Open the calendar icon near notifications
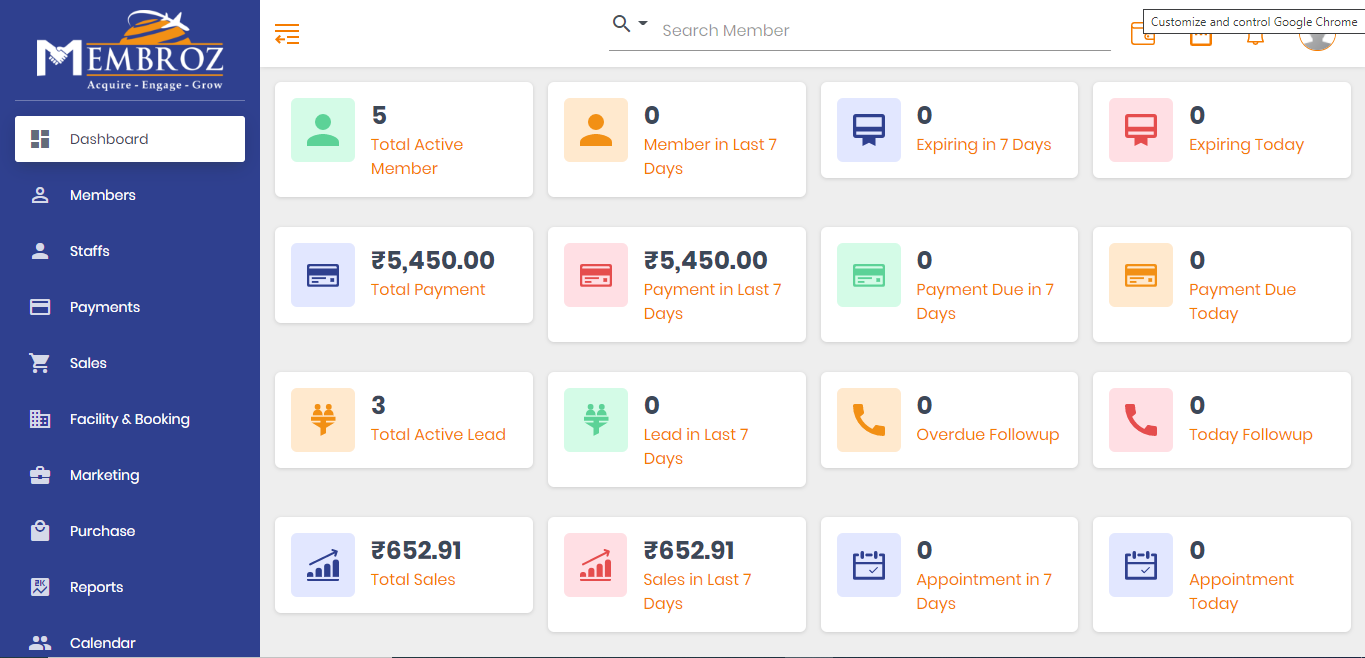1365x658 pixels. (x=1200, y=36)
